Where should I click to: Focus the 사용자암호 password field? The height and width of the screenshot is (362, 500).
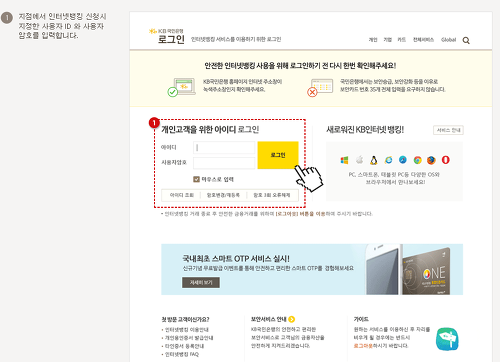click(x=224, y=163)
